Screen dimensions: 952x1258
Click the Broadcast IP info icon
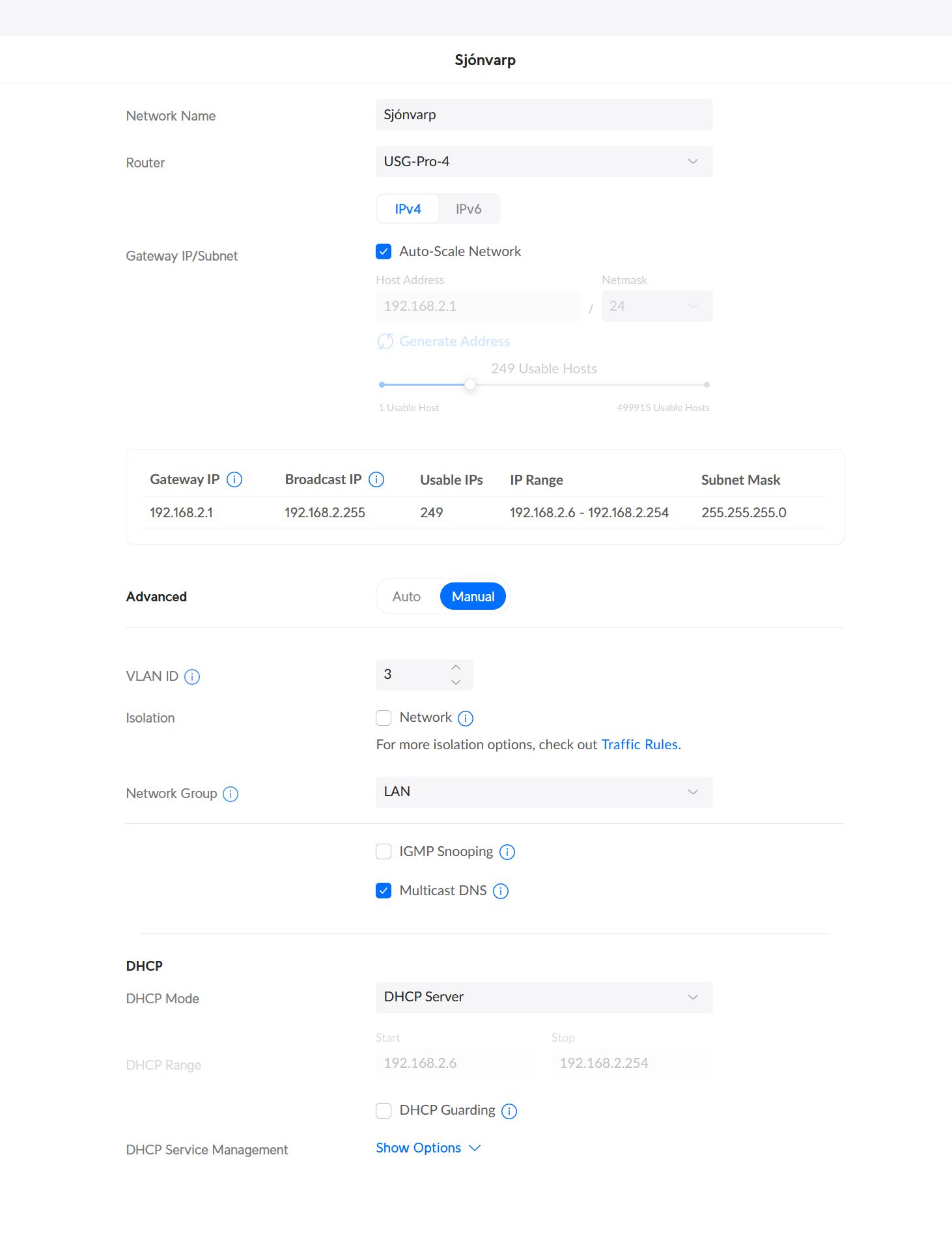coord(376,479)
